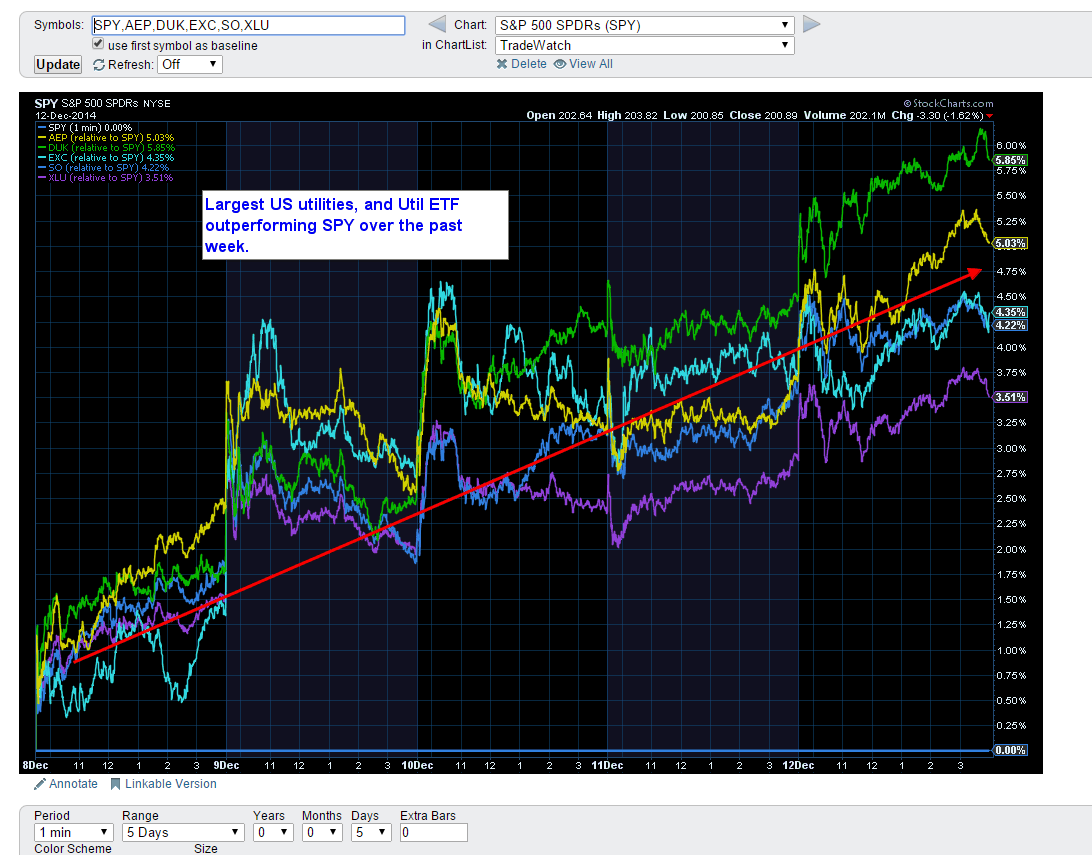
Task: Click the refresh circular arrows icon
Action: 99,65
